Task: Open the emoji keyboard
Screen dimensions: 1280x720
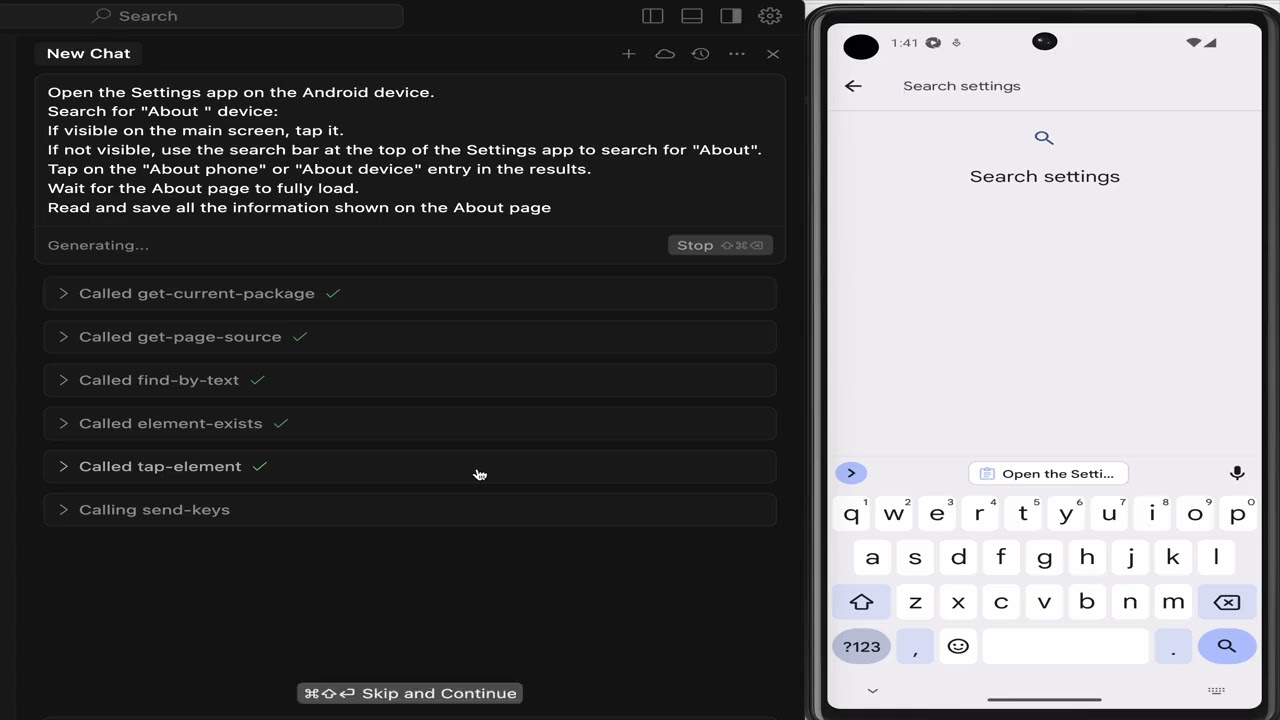Action: click(958, 646)
